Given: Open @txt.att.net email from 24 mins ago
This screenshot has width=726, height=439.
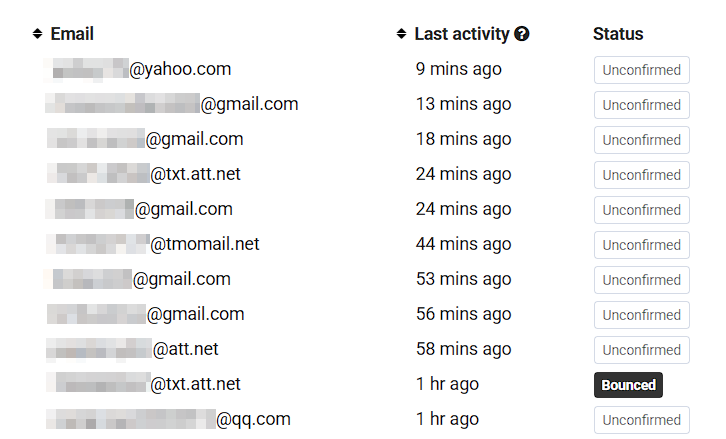Looking at the screenshot, I should [144, 174].
